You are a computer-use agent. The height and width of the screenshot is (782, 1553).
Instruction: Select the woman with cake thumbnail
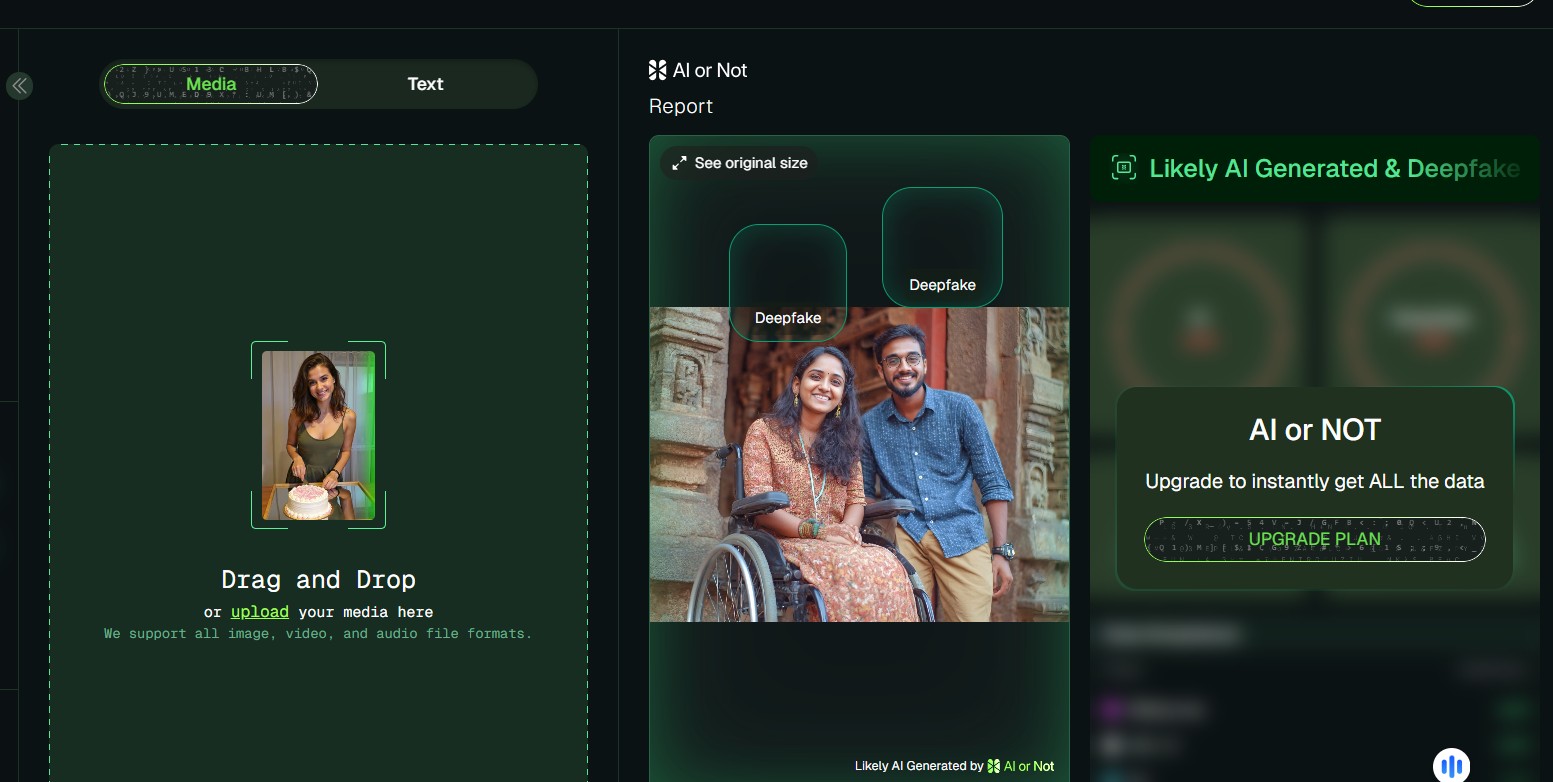(318, 435)
